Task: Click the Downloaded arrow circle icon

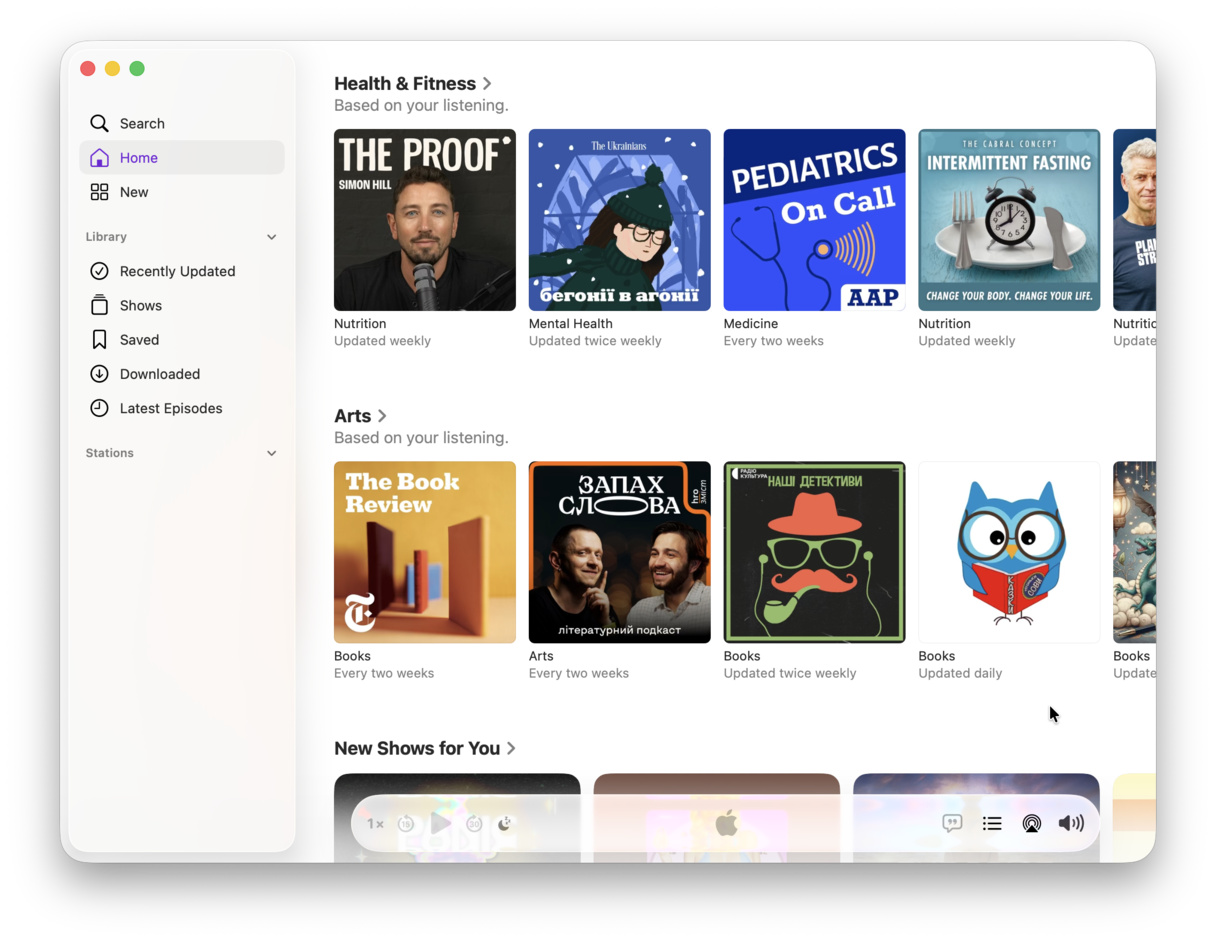Action: 99,374
